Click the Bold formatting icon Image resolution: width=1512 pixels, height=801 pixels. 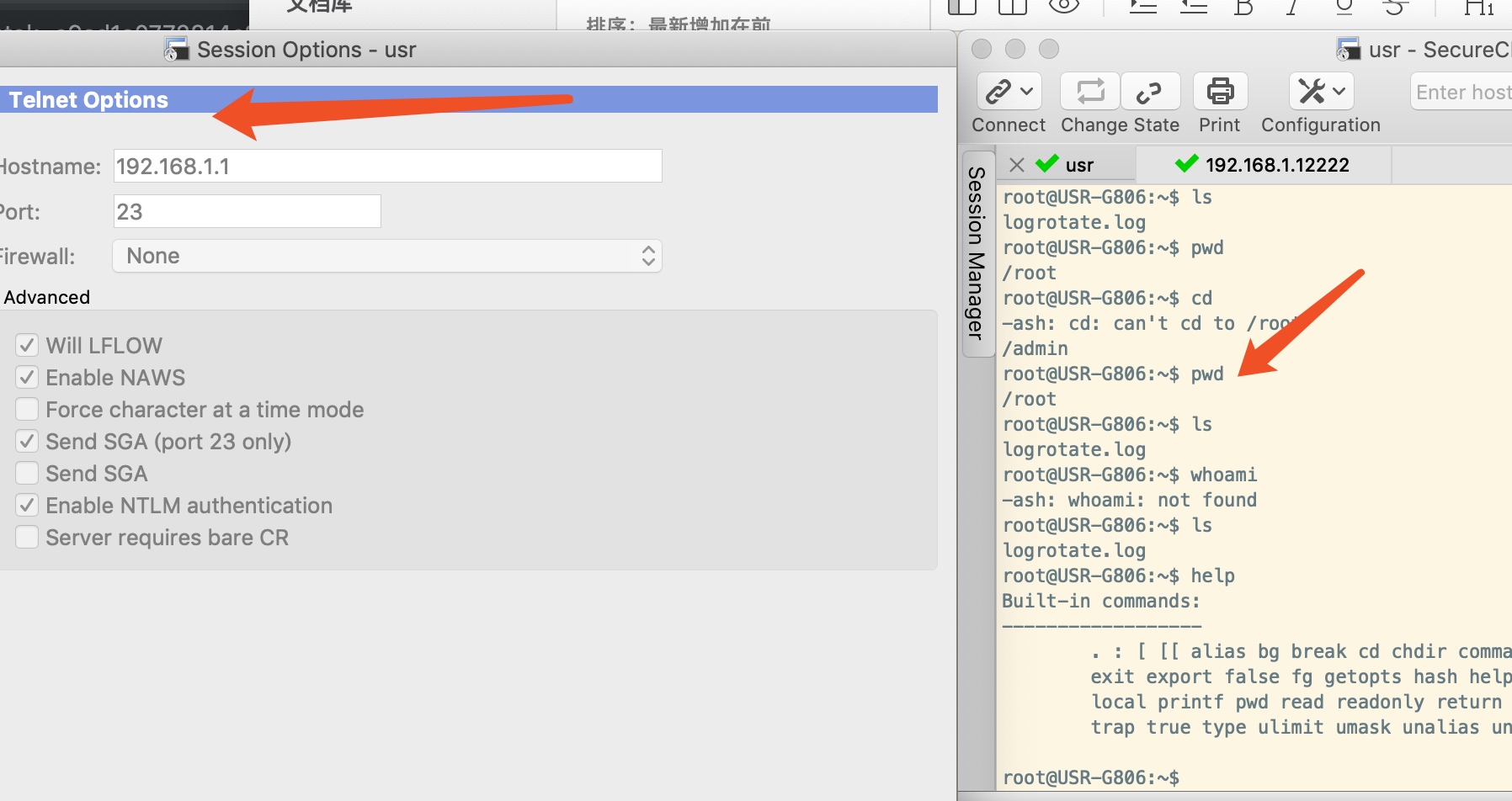[x=1243, y=8]
